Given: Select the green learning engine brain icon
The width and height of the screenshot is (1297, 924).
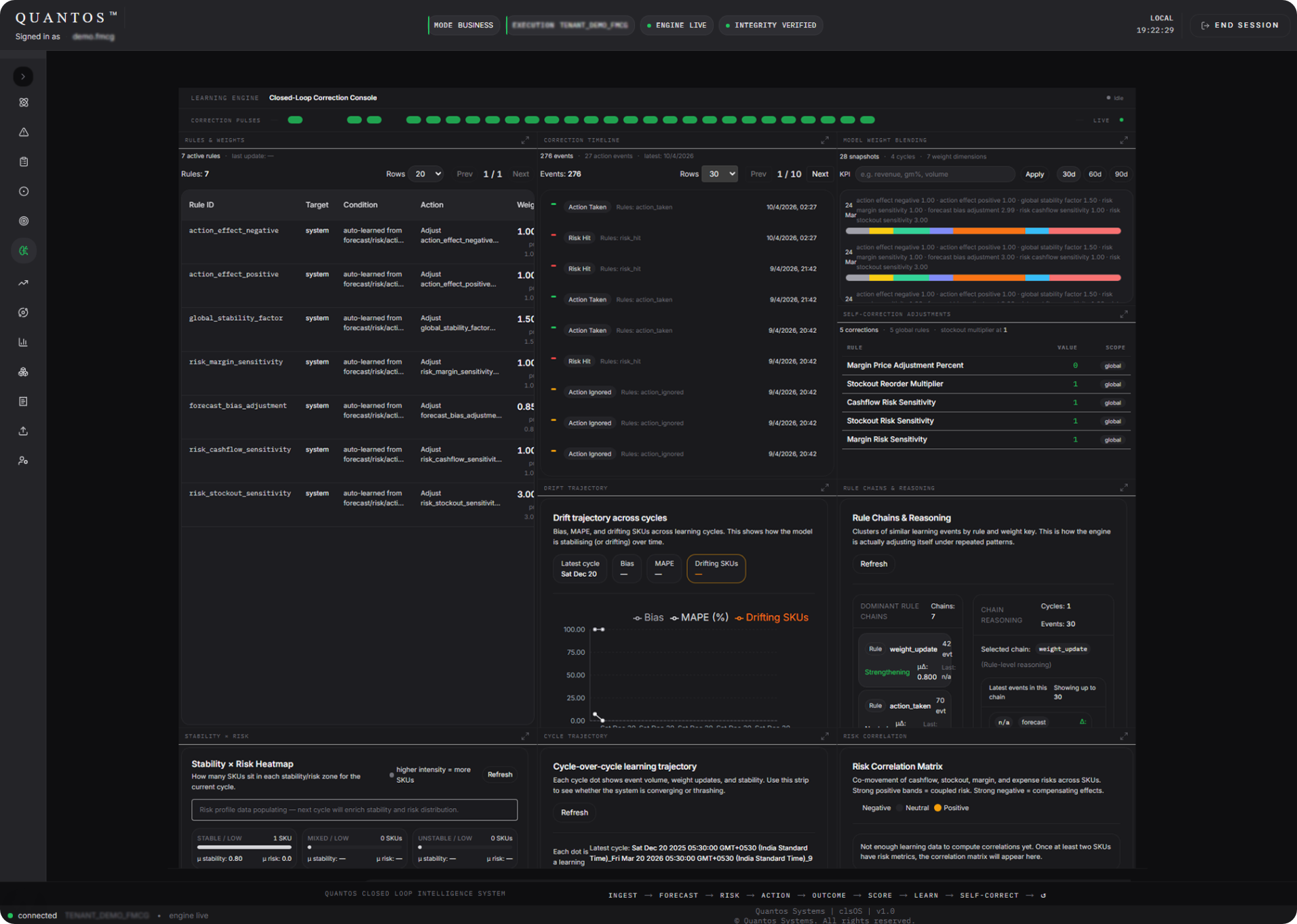Looking at the screenshot, I should pos(24,251).
